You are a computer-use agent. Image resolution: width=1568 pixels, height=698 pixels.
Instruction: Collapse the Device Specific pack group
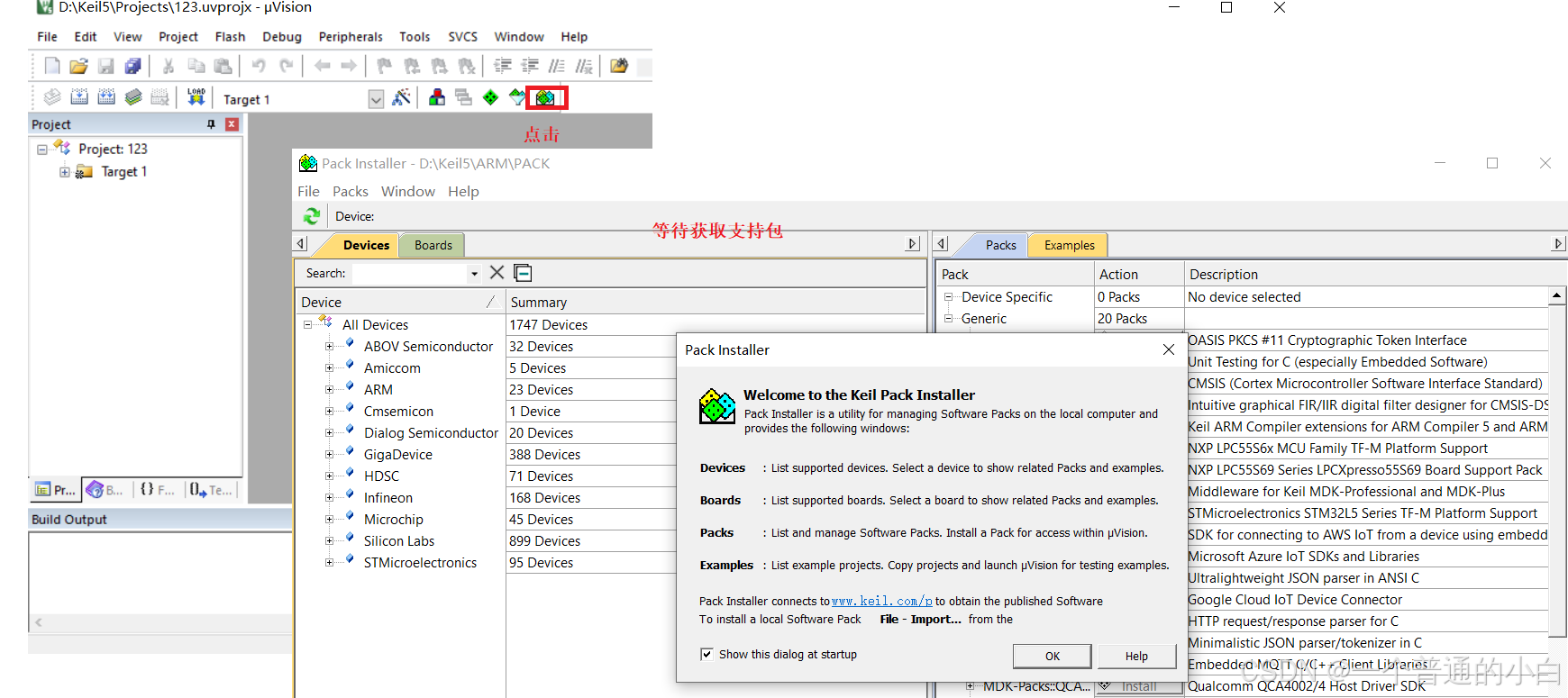948,296
